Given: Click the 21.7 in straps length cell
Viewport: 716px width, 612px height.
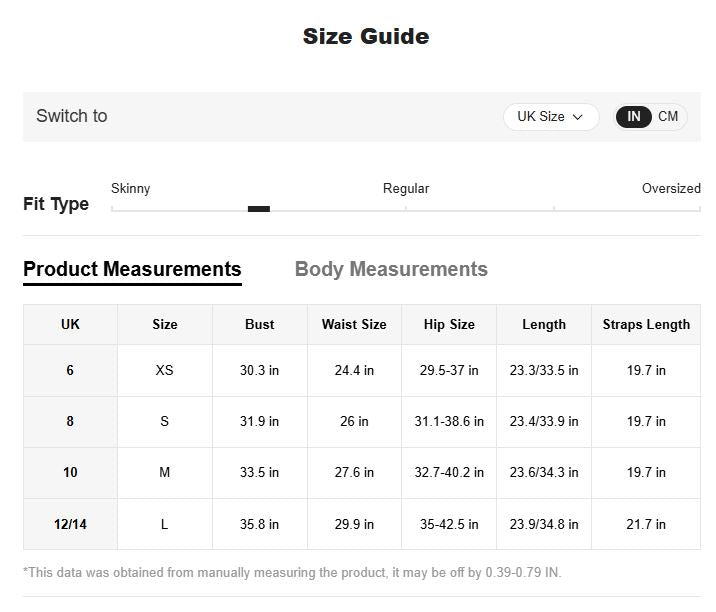Looking at the screenshot, I should tap(646, 524).
